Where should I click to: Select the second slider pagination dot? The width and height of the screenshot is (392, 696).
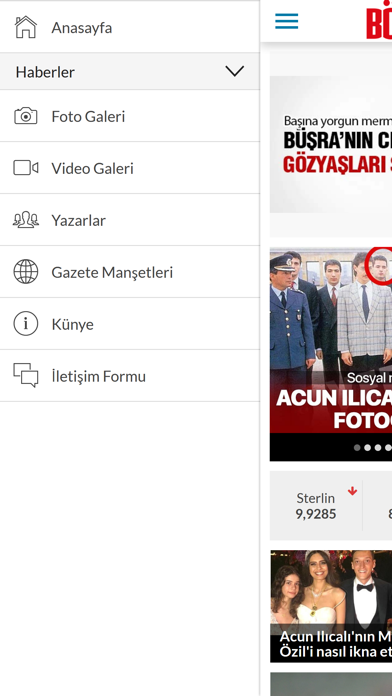pyautogui.click(x=368, y=448)
